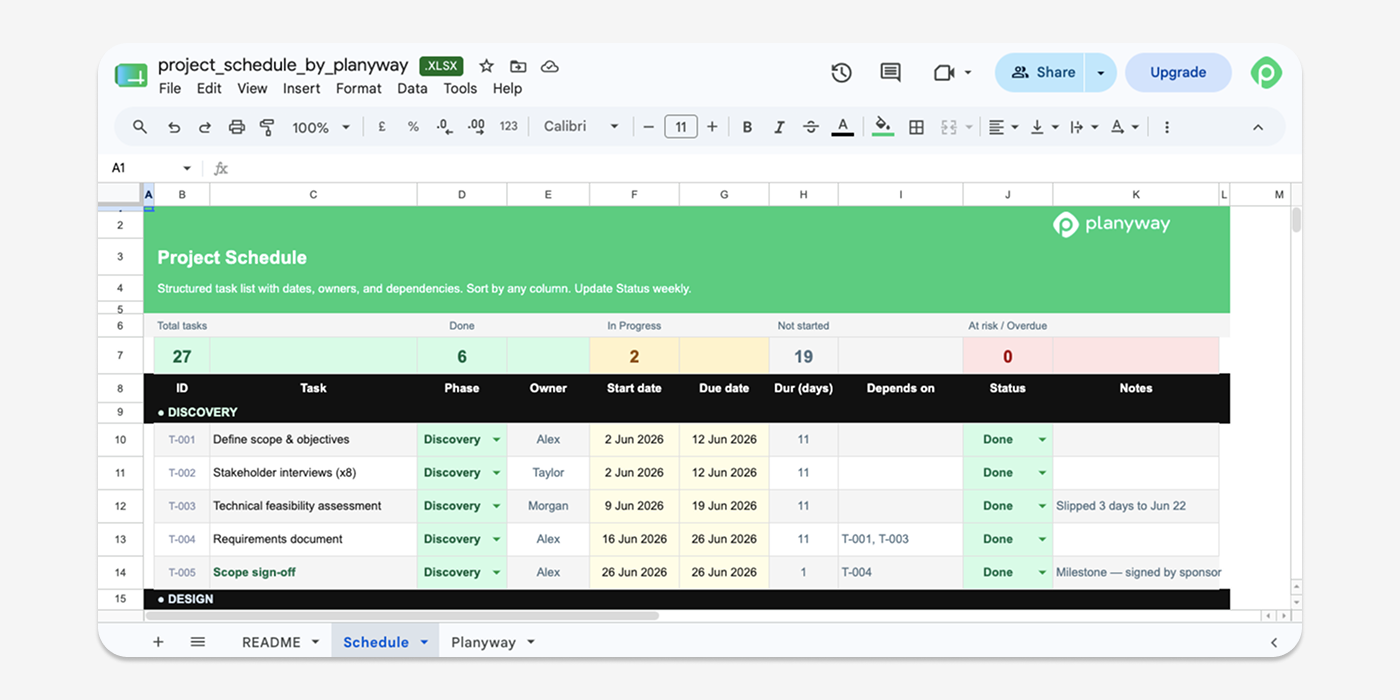
Task: Open the fill color picker
Action: click(883, 127)
